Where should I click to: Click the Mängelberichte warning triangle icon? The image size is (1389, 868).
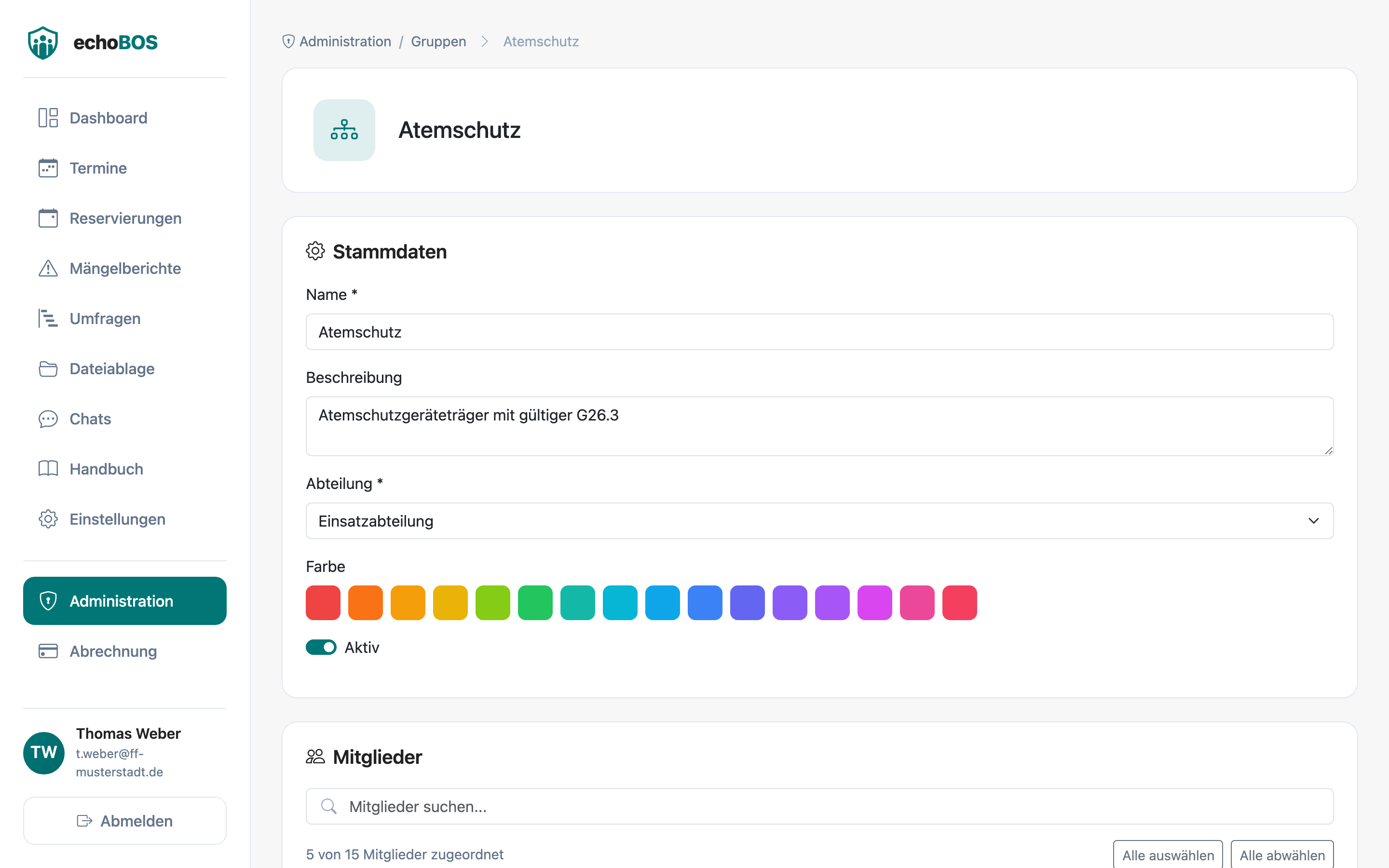coord(48,268)
